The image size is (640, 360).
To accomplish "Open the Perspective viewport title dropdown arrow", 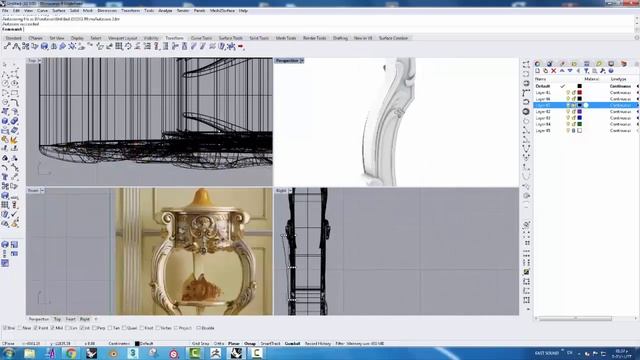I will coord(302,61).
